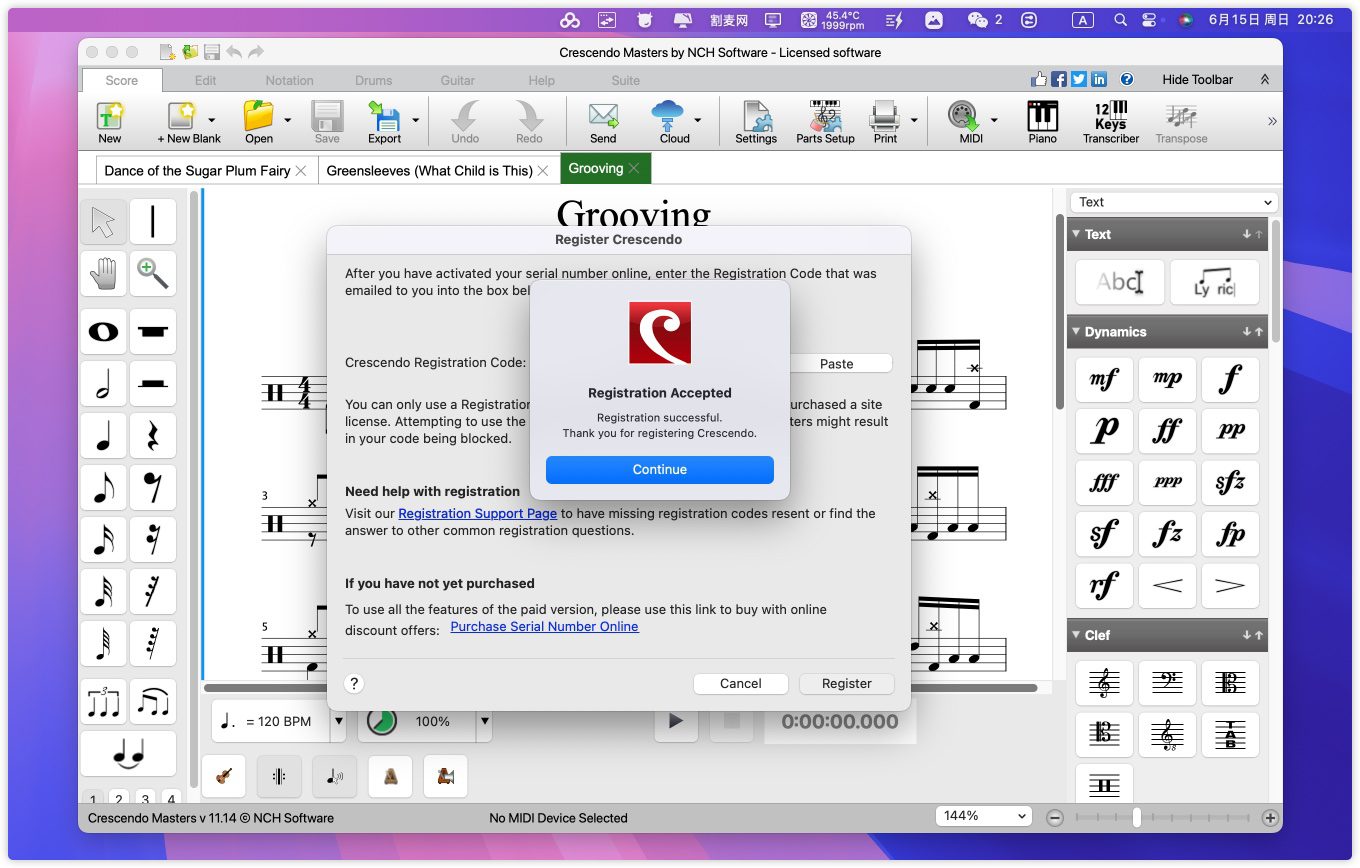Add a sforzando sfz dynamic
1360x868 pixels.
point(1230,483)
